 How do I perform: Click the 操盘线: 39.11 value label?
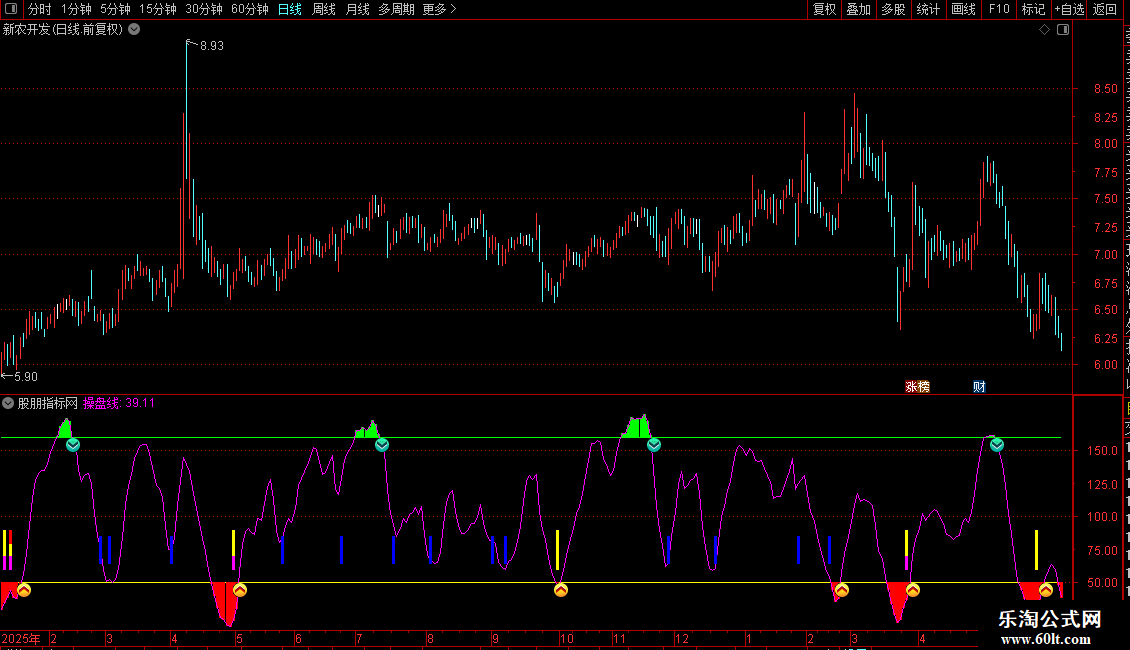(x=119, y=404)
